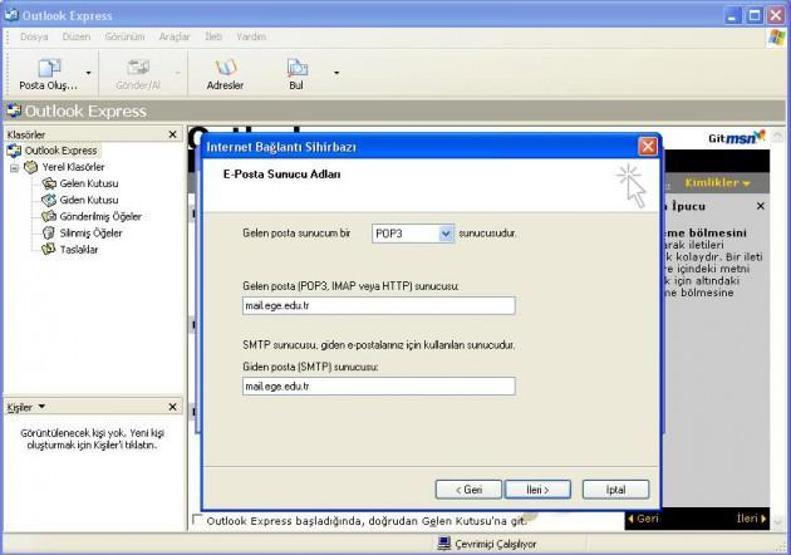
Task: Open the Araçlar menu
Action: (174, 36)
